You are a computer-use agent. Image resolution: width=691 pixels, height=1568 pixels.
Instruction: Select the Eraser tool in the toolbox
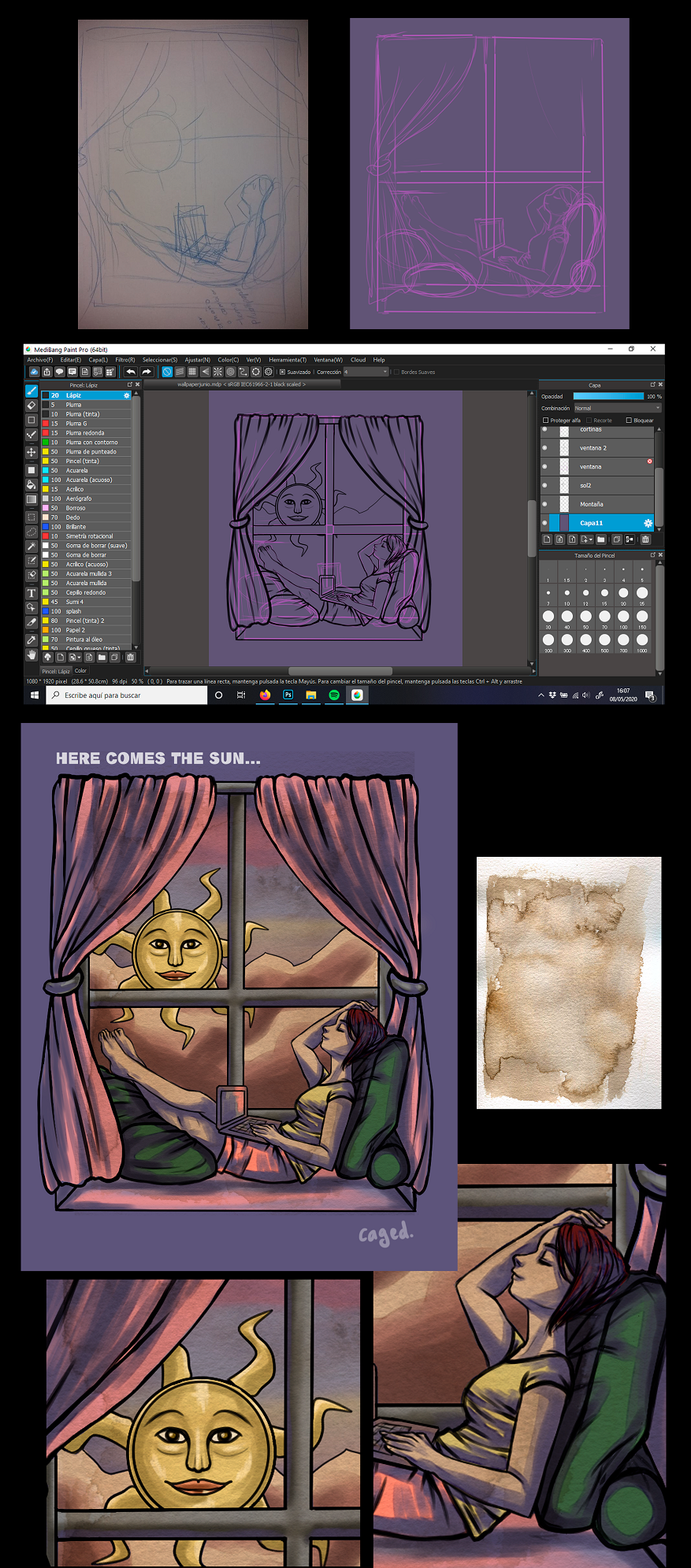click(x=32, y=405)
